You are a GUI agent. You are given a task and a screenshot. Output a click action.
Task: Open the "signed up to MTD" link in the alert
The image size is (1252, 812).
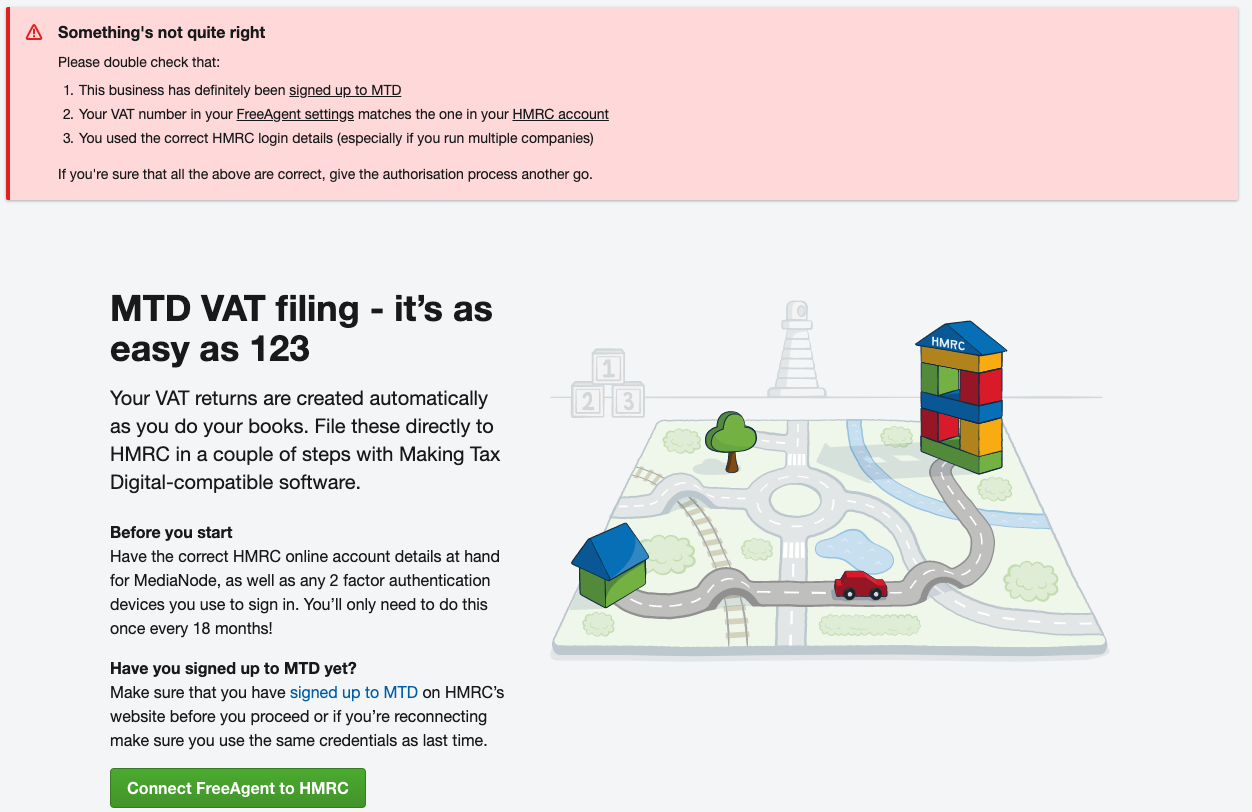pyautogui.click(x=345, y=90)
